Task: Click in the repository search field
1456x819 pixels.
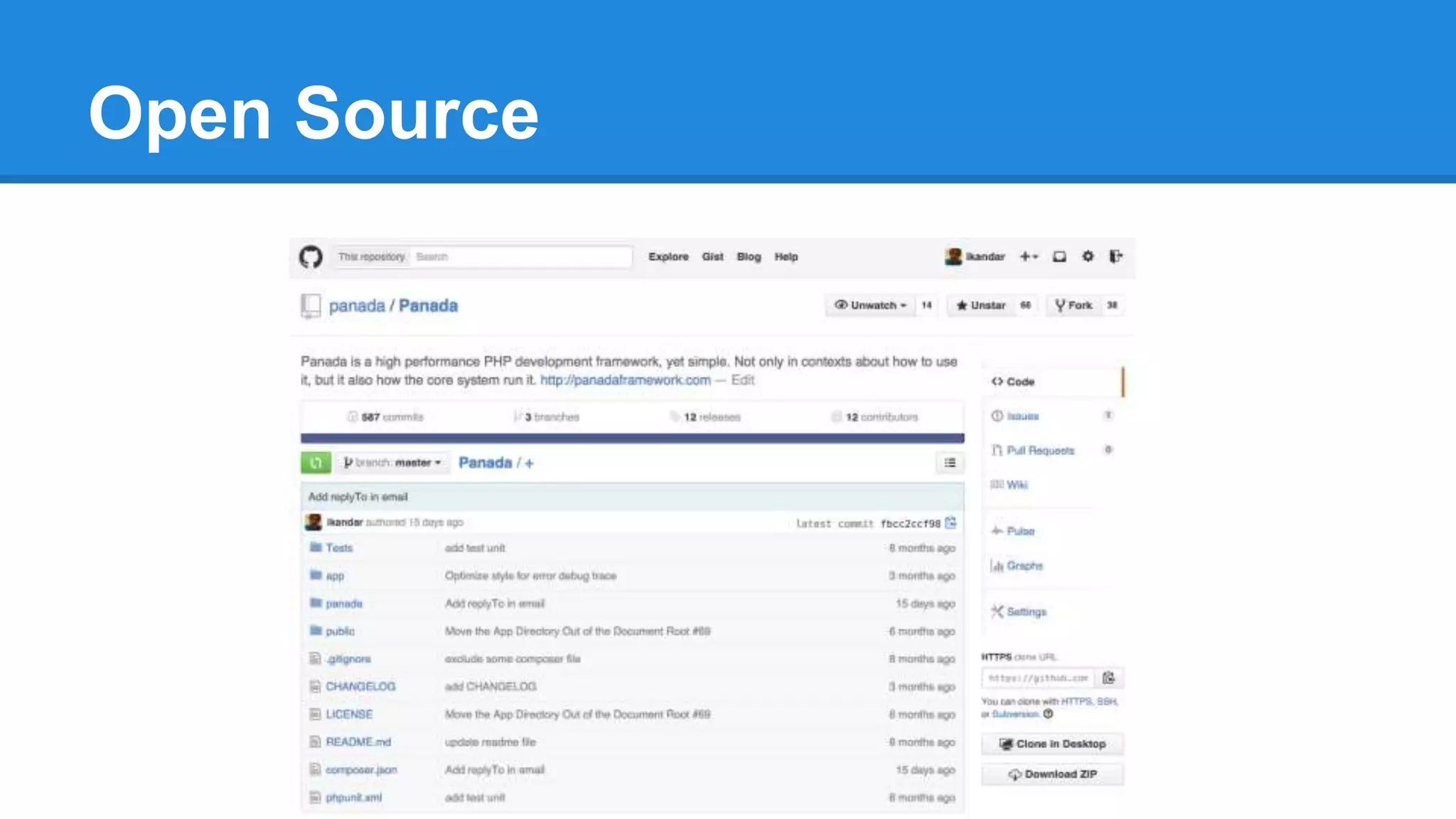Action: 521,257
